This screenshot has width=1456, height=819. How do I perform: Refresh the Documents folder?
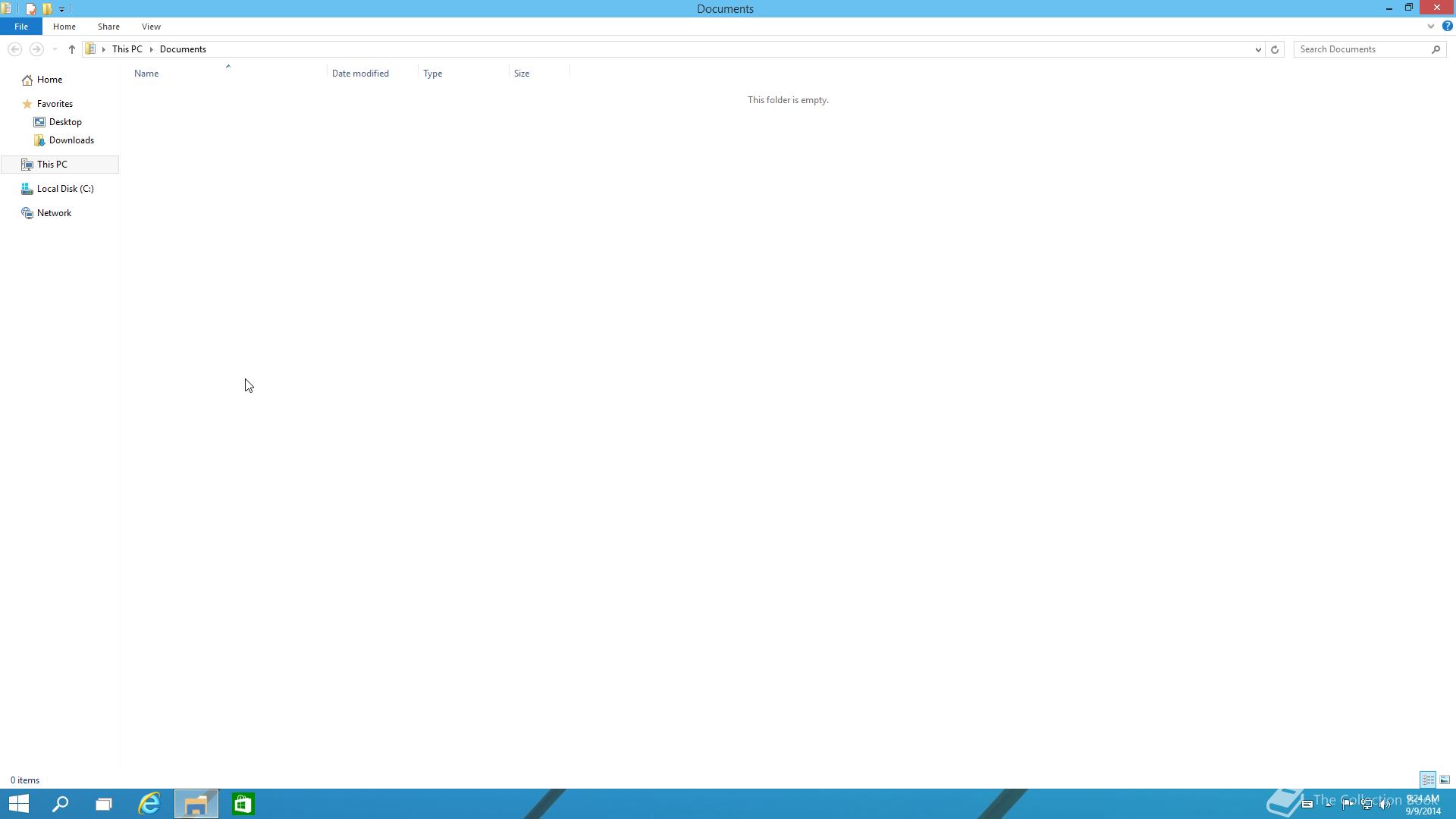point(1275,49)
